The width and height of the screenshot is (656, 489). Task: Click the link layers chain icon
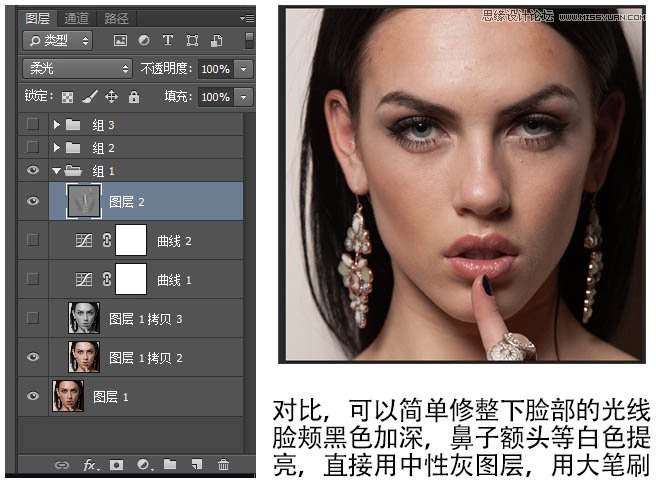click(x=62, y=465)
